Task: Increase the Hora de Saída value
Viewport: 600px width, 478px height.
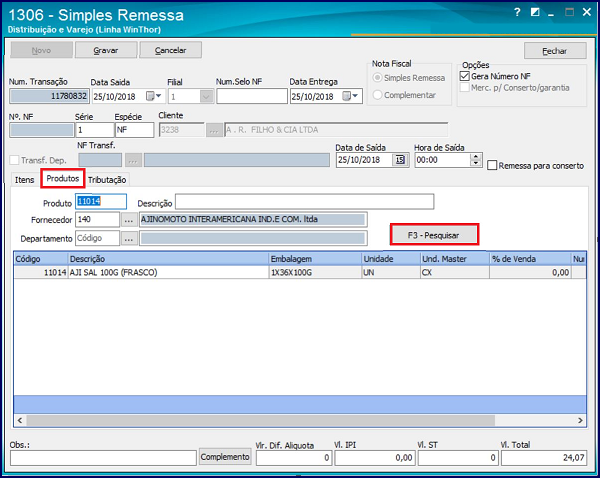Action: 476,157
